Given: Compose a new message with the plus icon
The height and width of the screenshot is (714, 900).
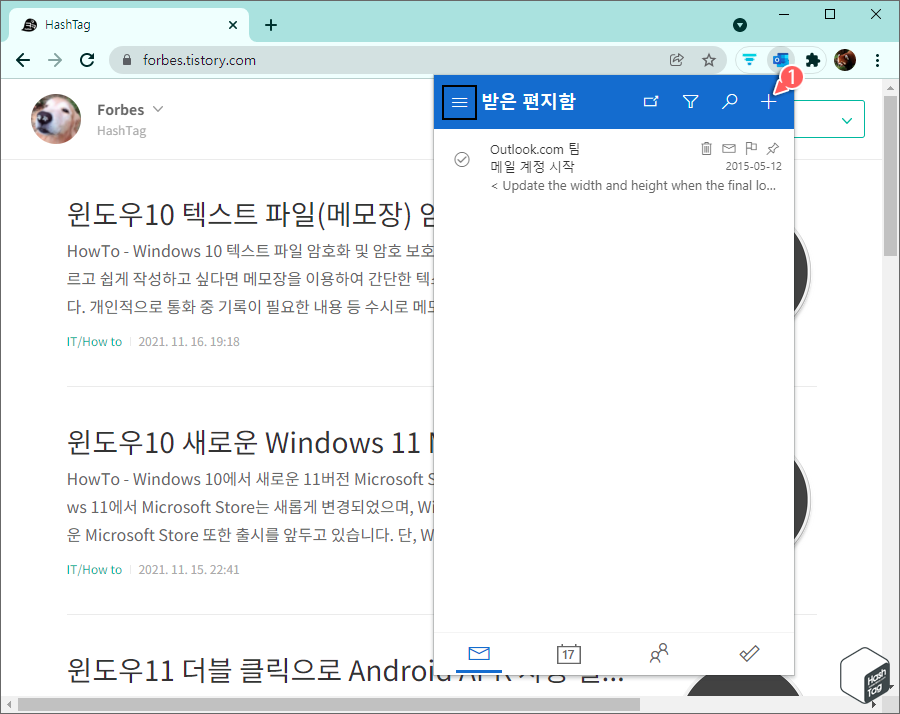Looking at the screenshot, I should 769,102.
